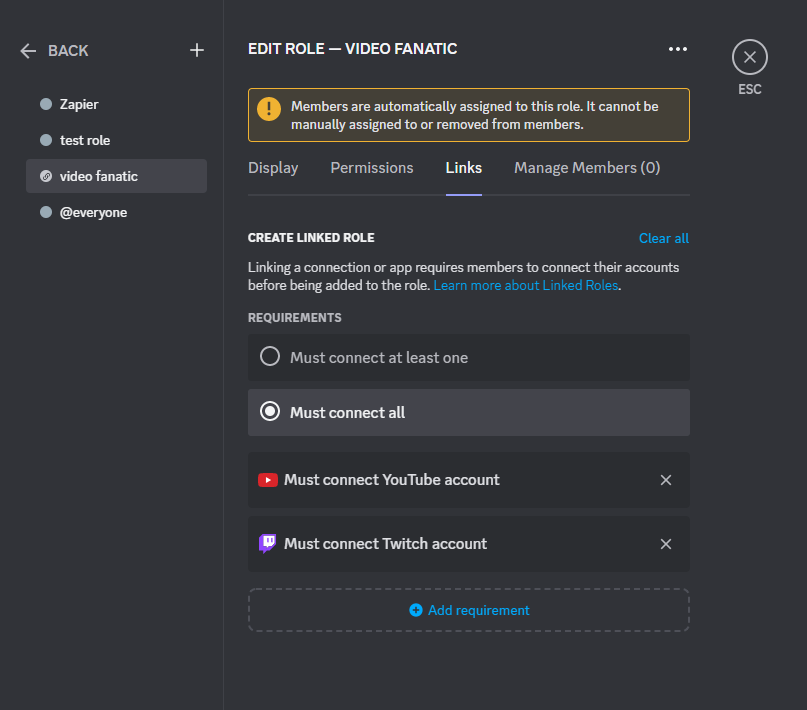Go to Manage Members tab
The width and height of the screenshot is (807, 710).
(587, 168)
